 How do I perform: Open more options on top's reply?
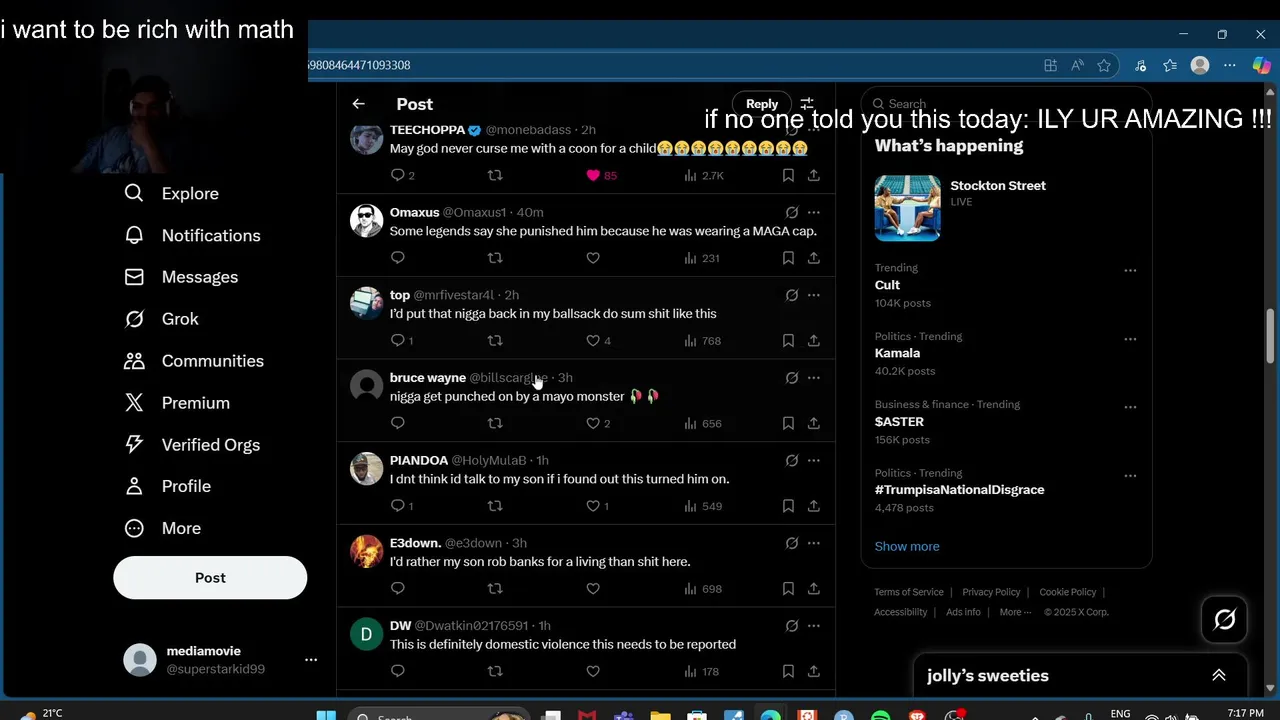click(814, 295)
